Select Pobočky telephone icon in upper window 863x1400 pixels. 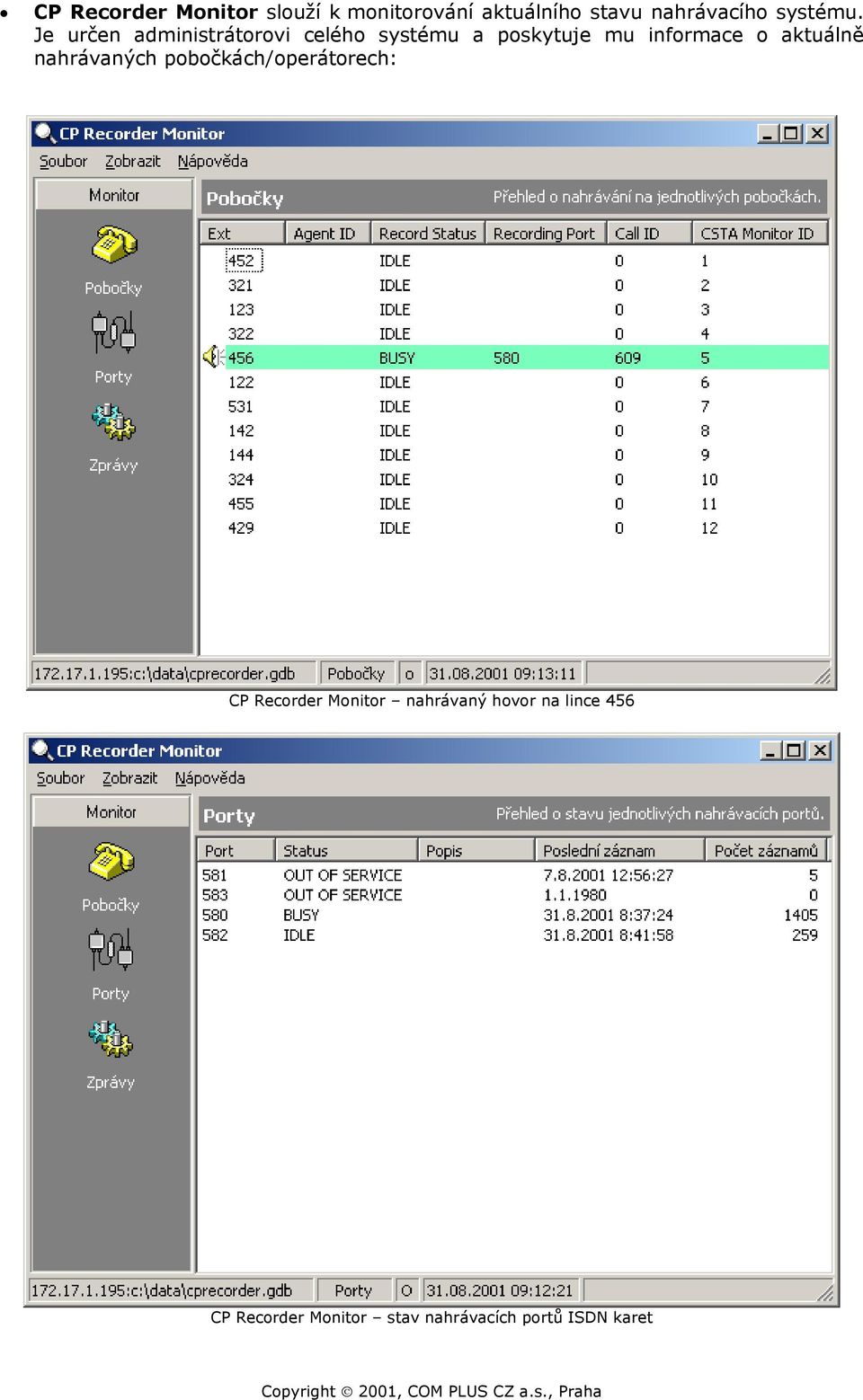coord(114,244)
